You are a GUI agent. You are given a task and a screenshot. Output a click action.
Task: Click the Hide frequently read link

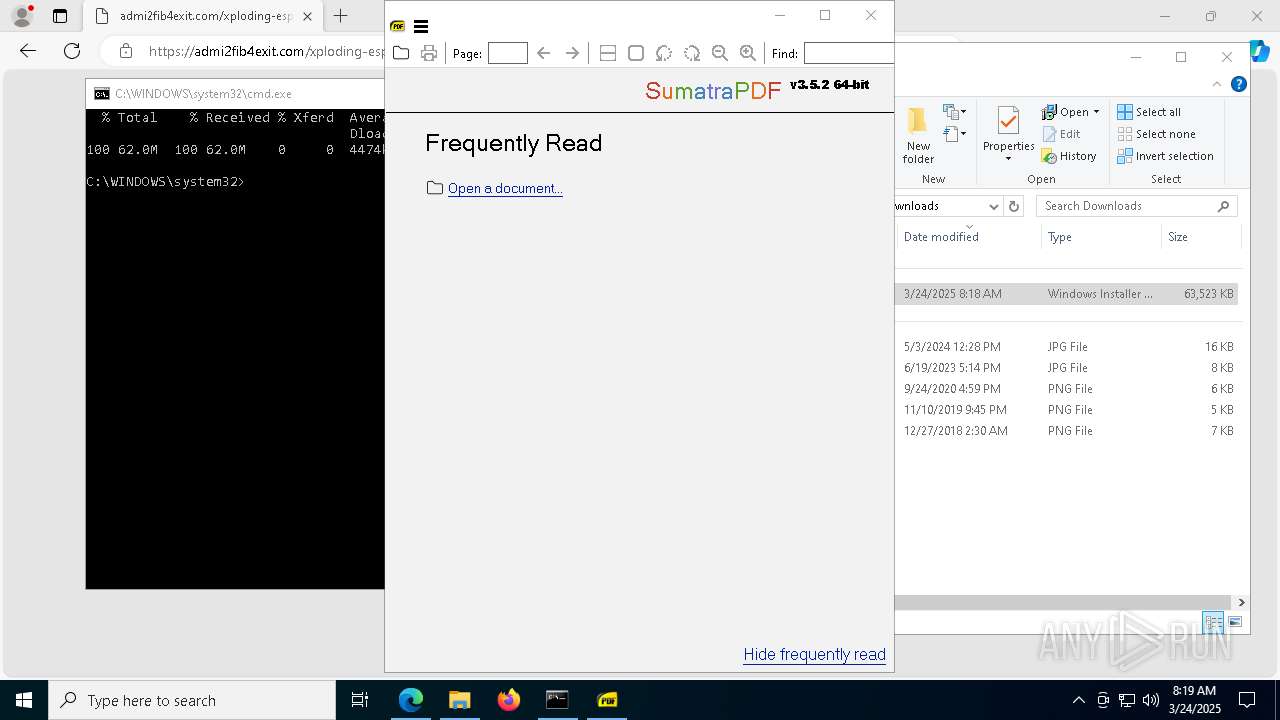click(815, 654)
